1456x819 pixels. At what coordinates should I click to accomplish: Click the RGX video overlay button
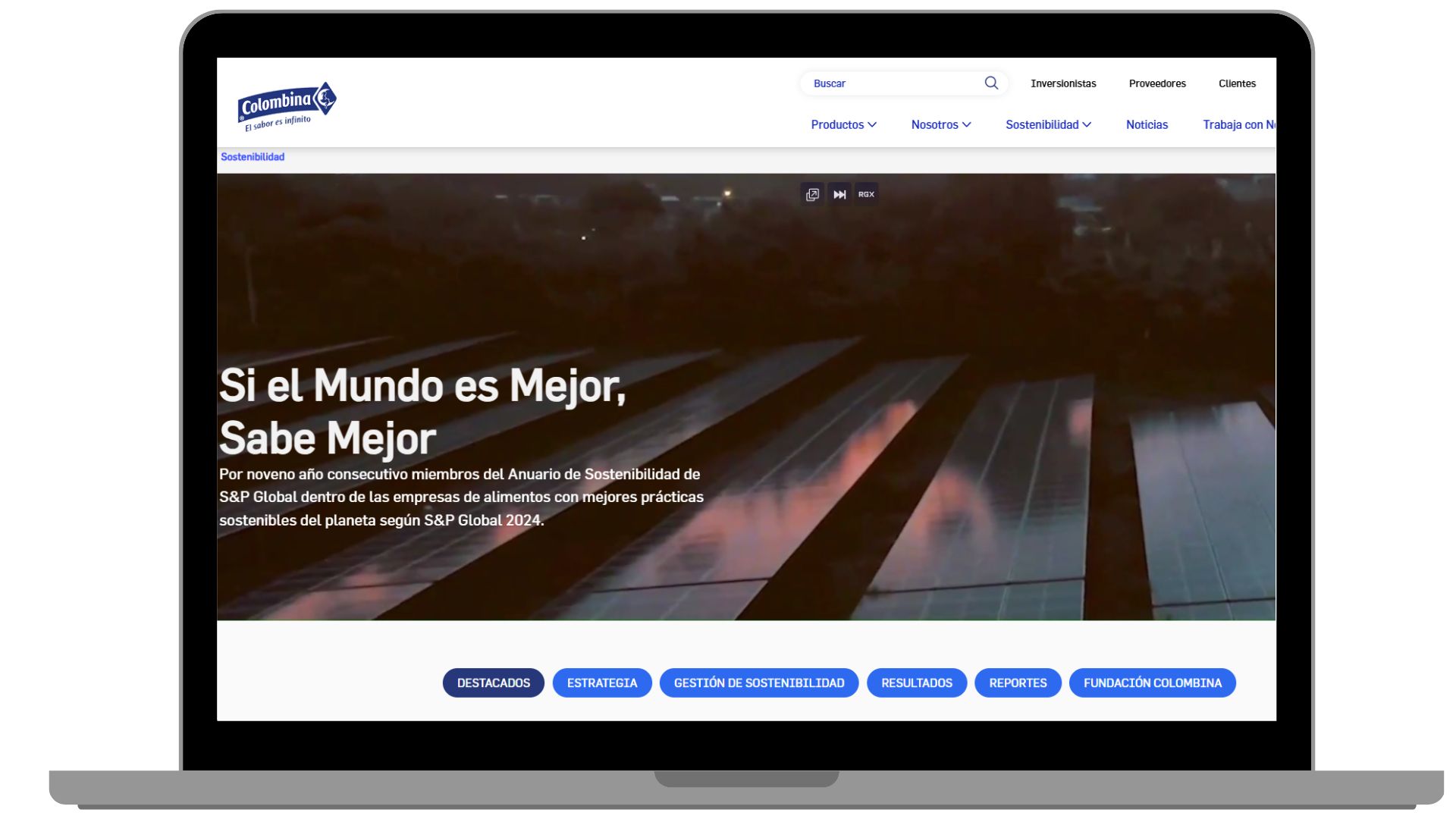click(866, 195)
